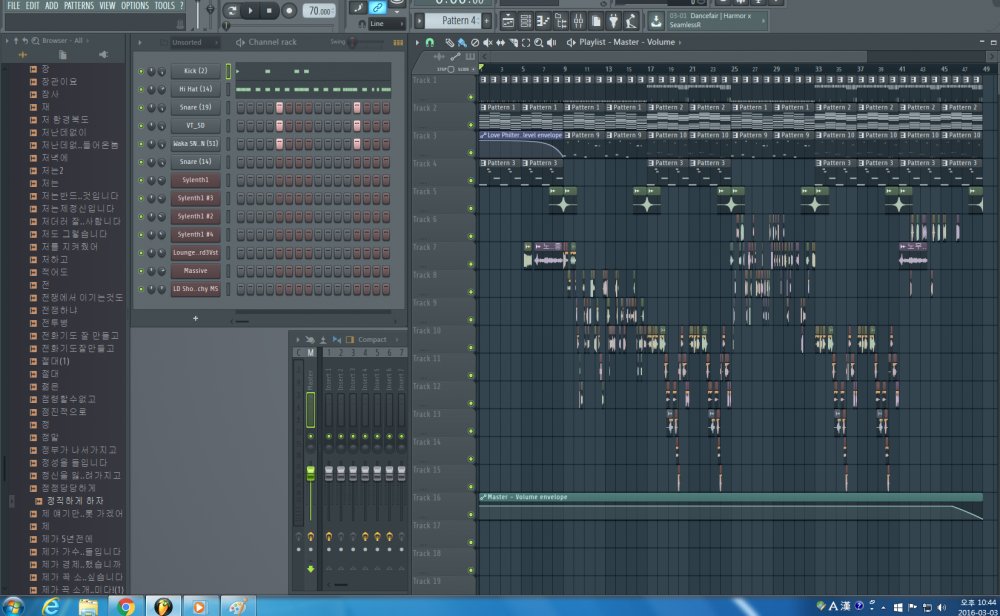Select the Snare (19) channel button
Image resolution: width=1000 pixels, height=616 pixels.
(x=195, y=108)
